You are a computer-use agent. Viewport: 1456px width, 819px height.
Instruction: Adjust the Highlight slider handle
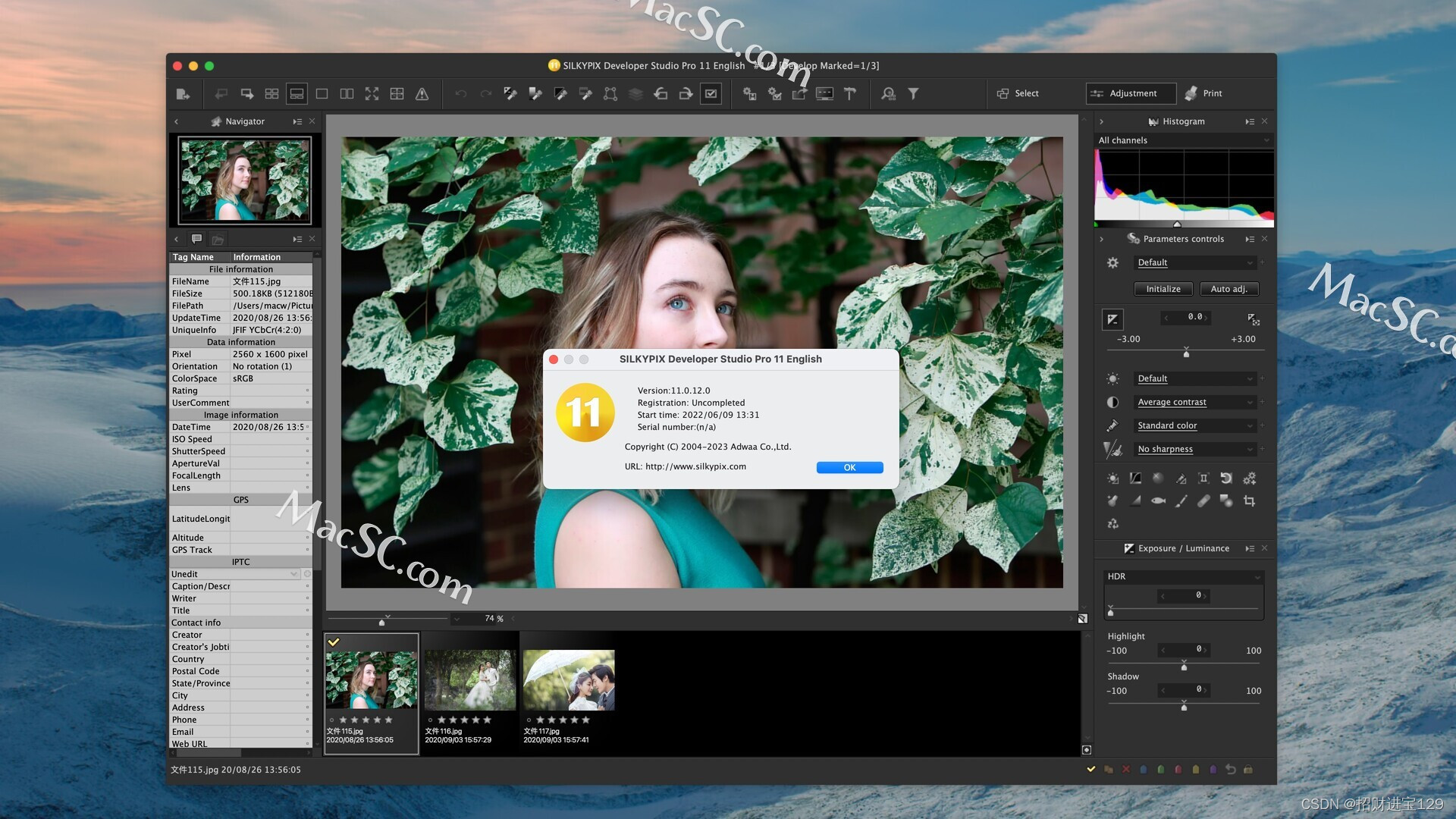tap(1184, 666)
